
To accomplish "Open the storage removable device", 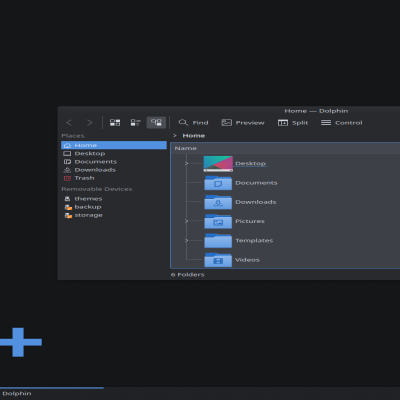I will tap(114, 215).
